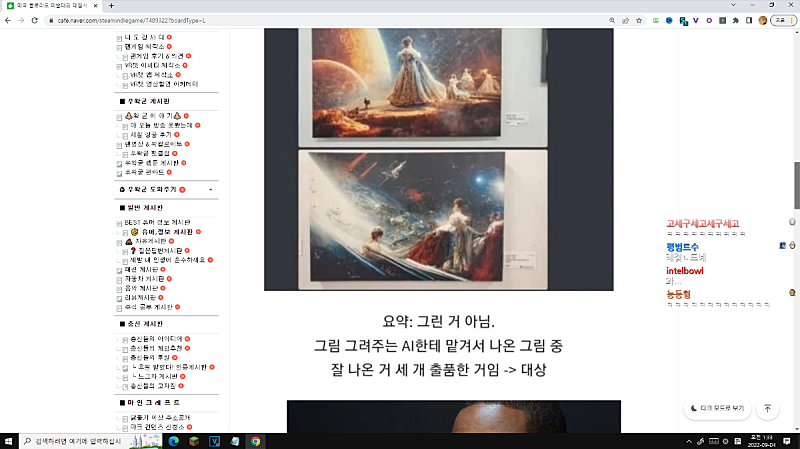Viewport: 800px width, 449px height.
Task: Open the green cube app in taskbar
Action: tap(194, 441)
